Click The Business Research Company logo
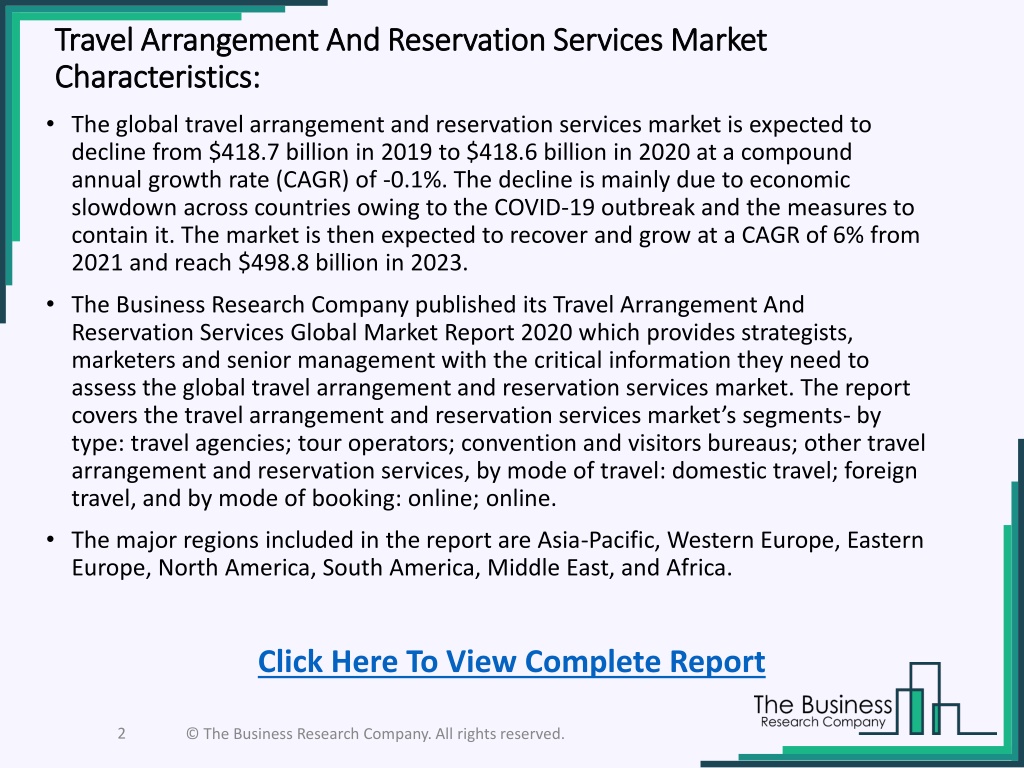This screenshot has width=1024, height=768. [875, 699]
